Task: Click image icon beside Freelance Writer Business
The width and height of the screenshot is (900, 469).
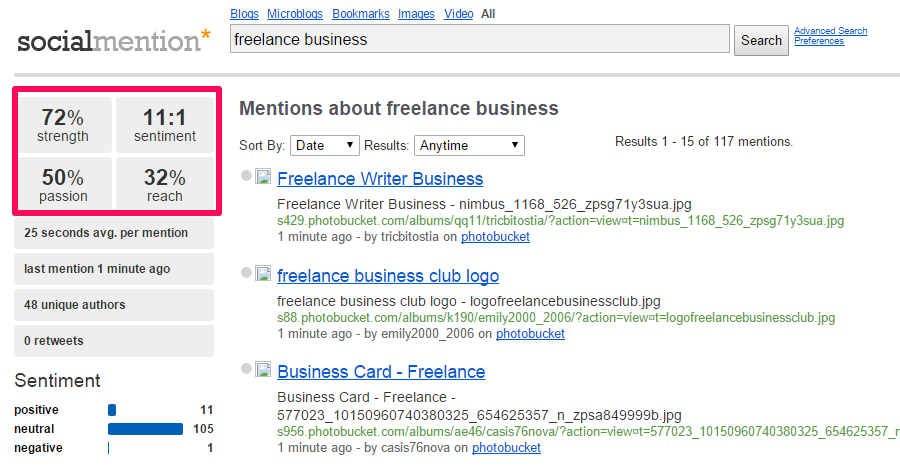Action: (x=263, y=178)
